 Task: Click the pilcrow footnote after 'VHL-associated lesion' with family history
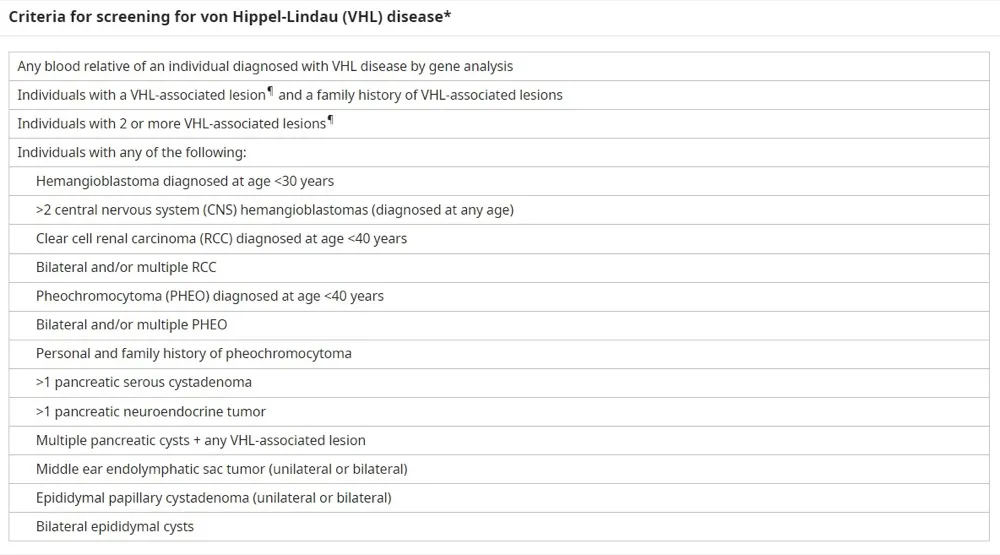270,92
